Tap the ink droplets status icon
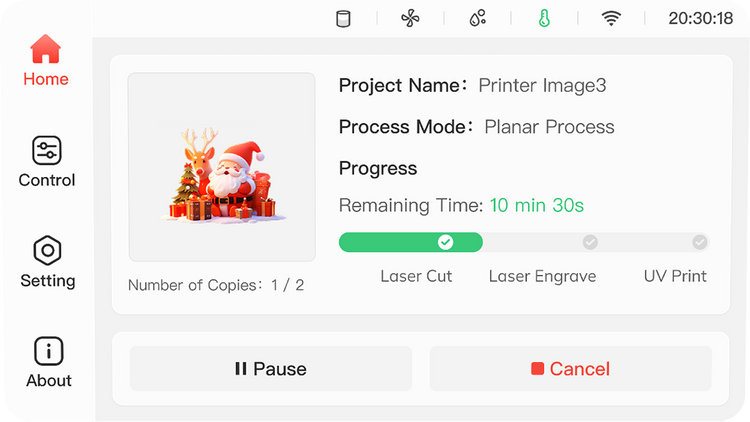Viewport: 750px width, 422px height. tap(477, 18)
